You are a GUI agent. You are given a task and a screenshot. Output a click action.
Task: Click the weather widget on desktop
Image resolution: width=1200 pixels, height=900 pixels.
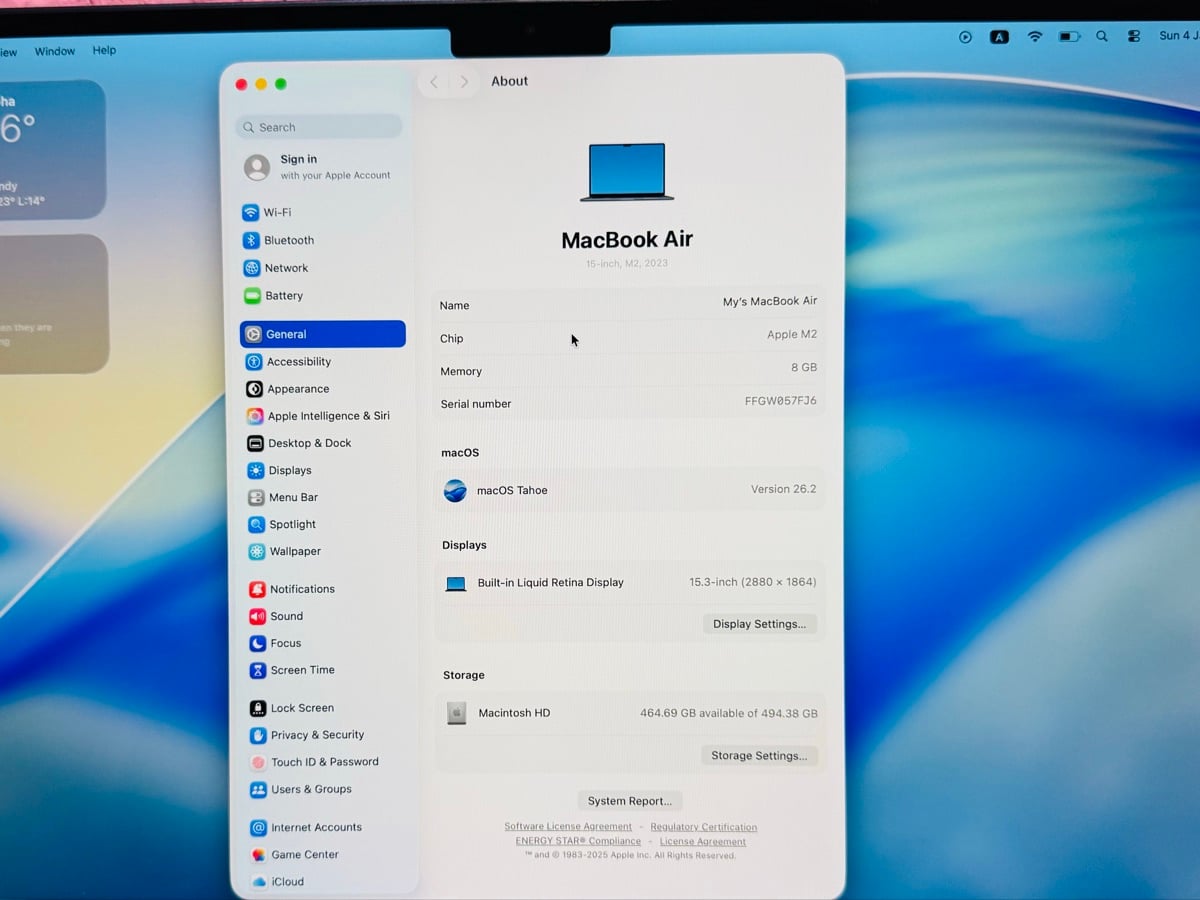point(52,150)
